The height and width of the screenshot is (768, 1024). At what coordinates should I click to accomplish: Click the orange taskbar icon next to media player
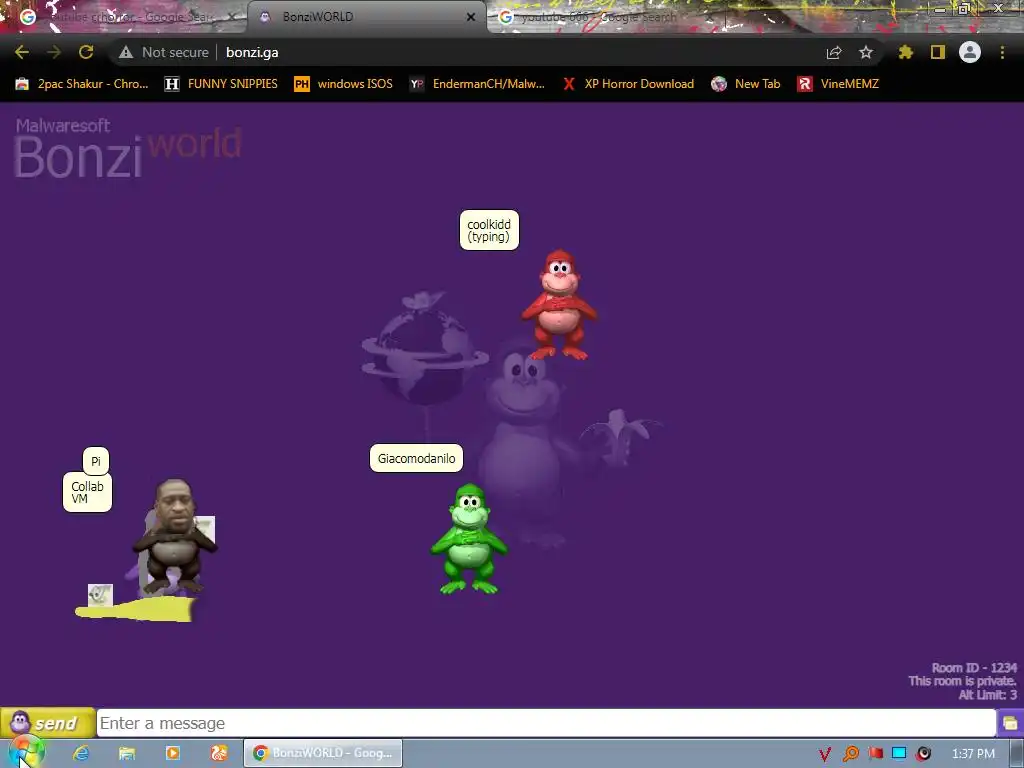219,754
